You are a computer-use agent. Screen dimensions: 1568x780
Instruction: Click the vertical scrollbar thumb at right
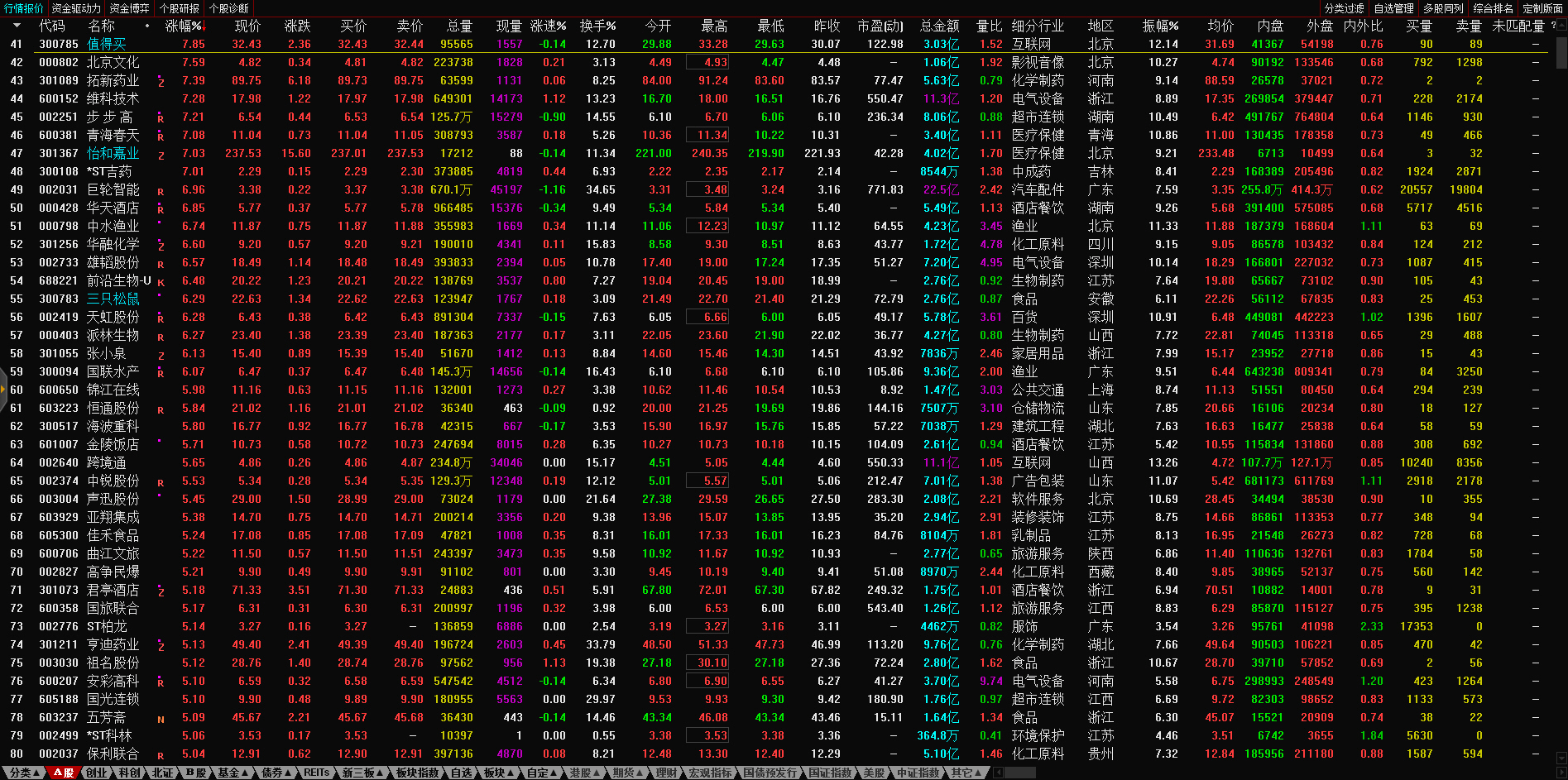1561,50
